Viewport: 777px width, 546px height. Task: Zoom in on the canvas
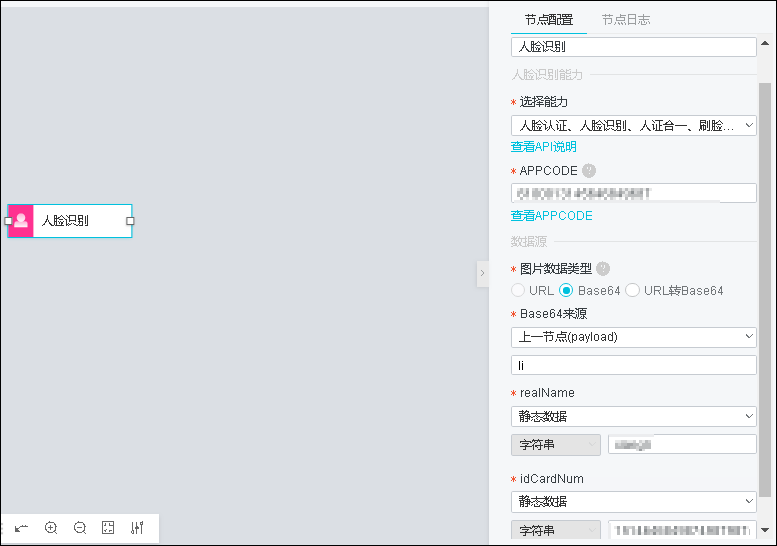click(51, 528)
